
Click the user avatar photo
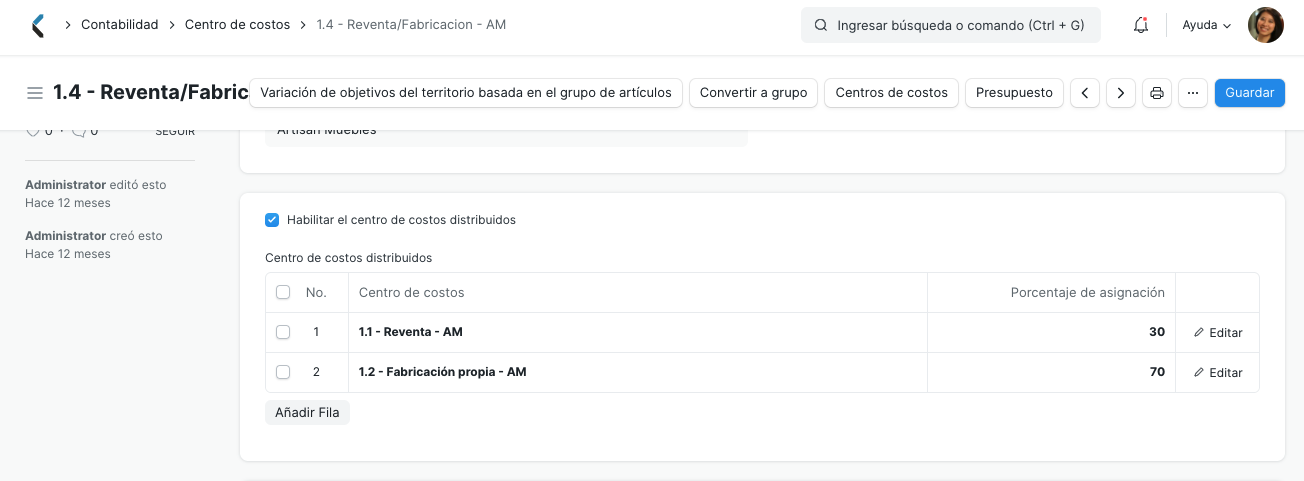click(x=1266, y=25)
